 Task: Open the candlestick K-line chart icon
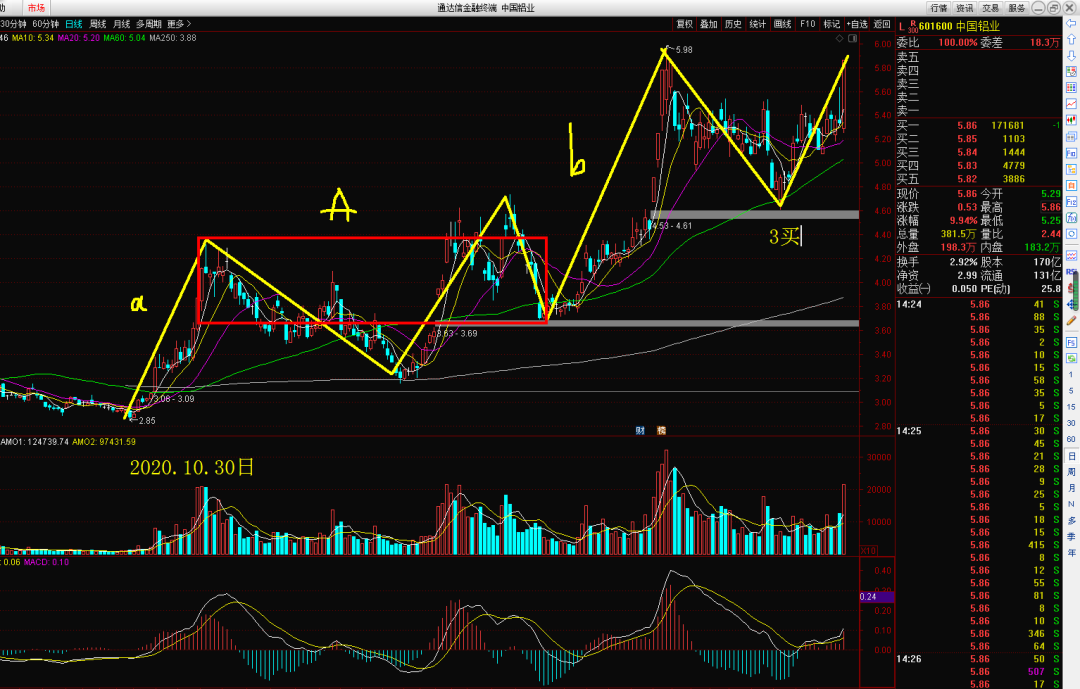1071,120
